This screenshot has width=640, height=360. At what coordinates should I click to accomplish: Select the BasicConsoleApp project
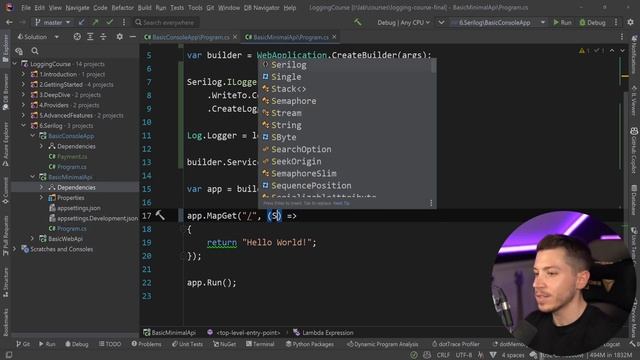click(71, 136)
